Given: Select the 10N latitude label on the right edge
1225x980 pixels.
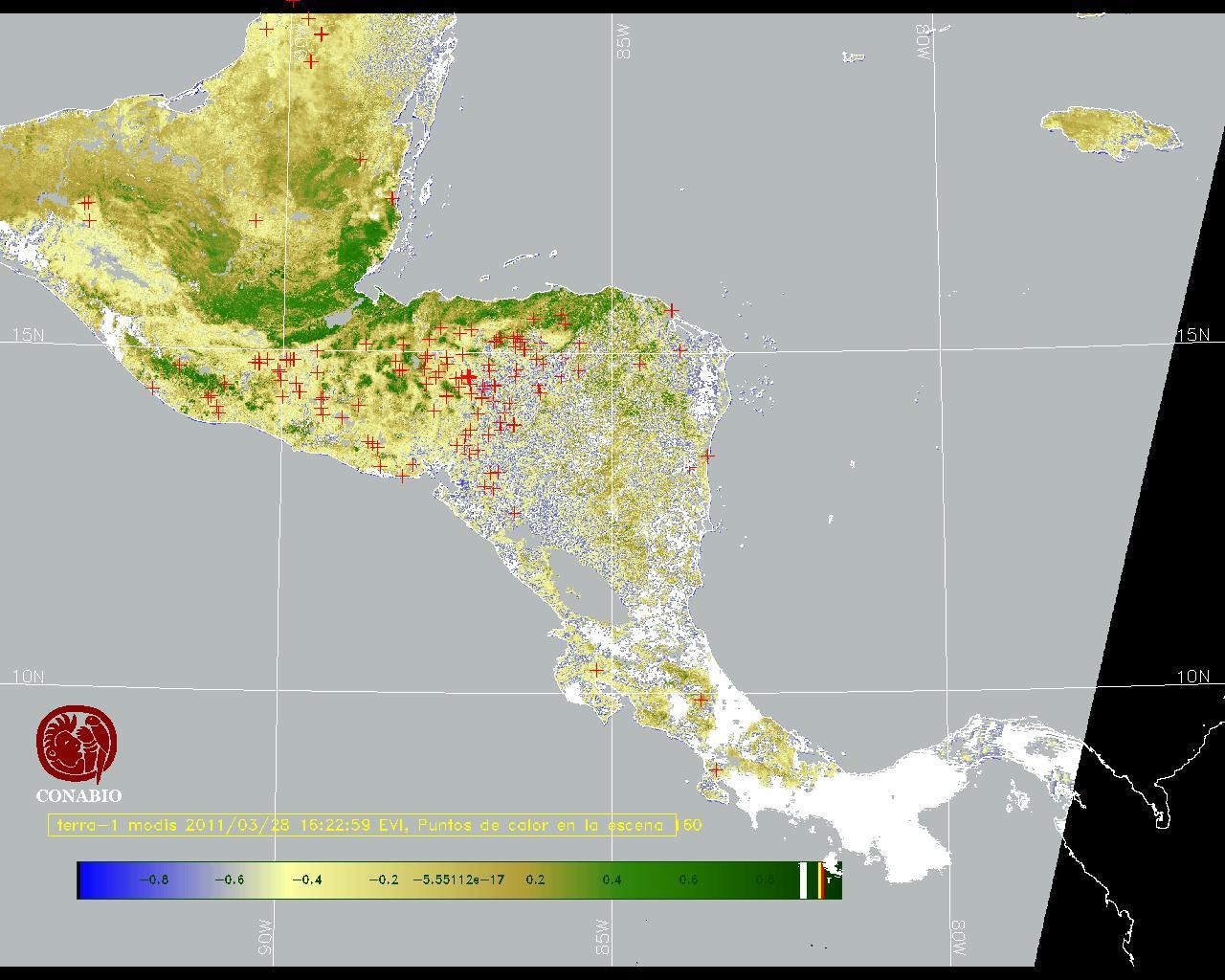Looking at the screenshot, I should [1192, 677].
